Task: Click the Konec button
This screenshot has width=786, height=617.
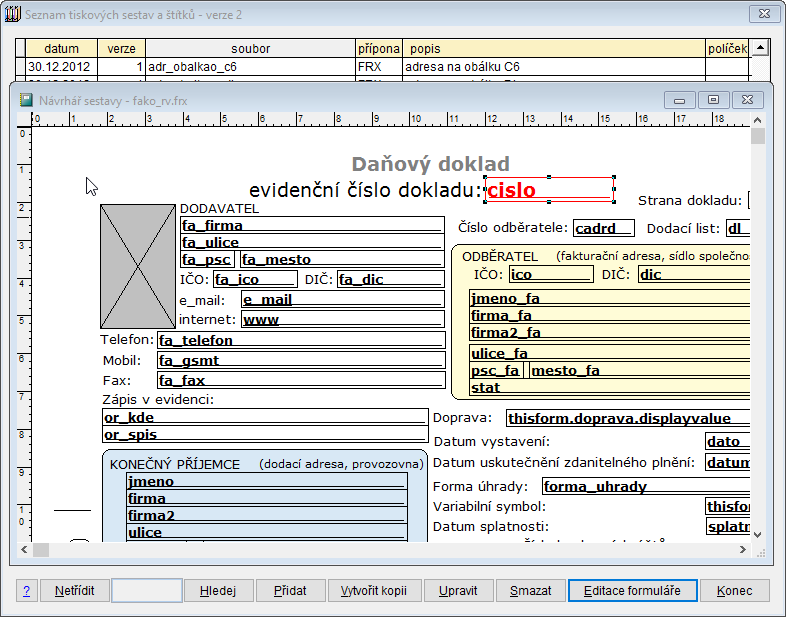Action: click(734, 591)
